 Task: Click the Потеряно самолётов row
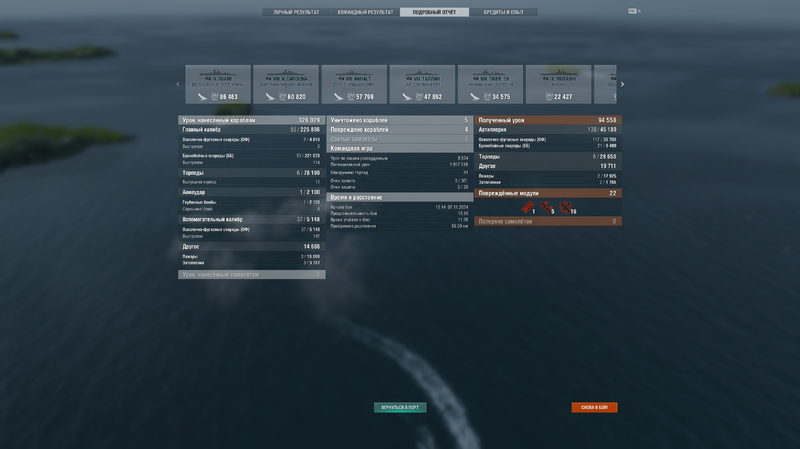point(548,221)
